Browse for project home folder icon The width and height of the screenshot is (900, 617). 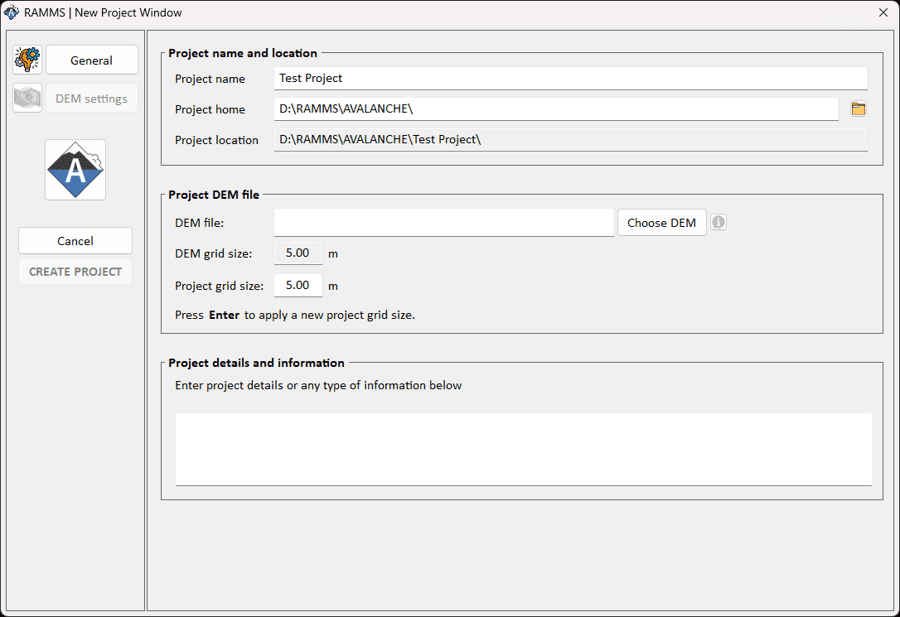[858, 108]
